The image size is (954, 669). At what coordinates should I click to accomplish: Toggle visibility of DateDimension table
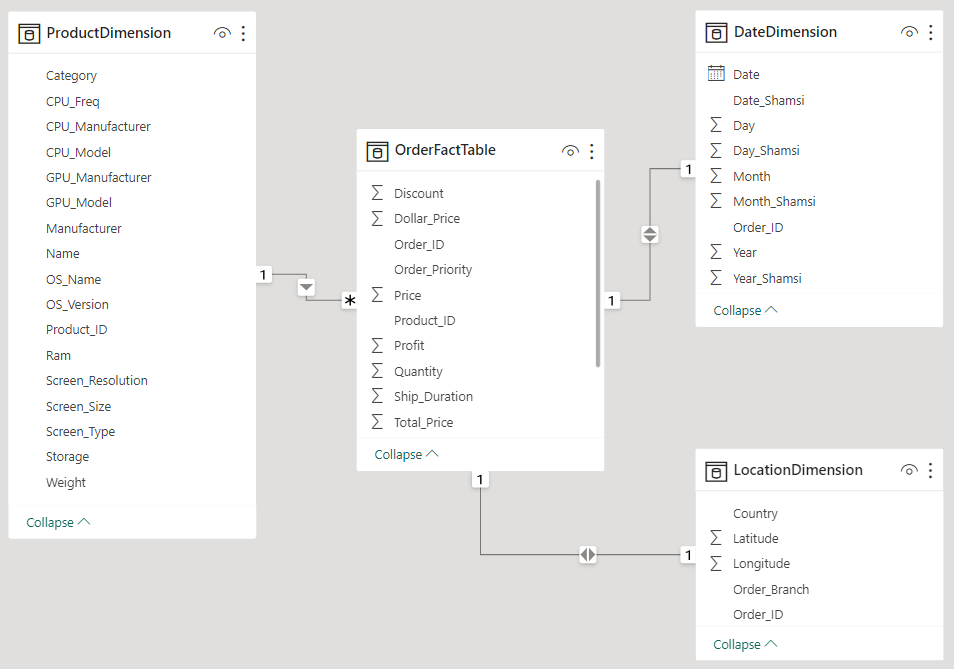coord(909,32)
